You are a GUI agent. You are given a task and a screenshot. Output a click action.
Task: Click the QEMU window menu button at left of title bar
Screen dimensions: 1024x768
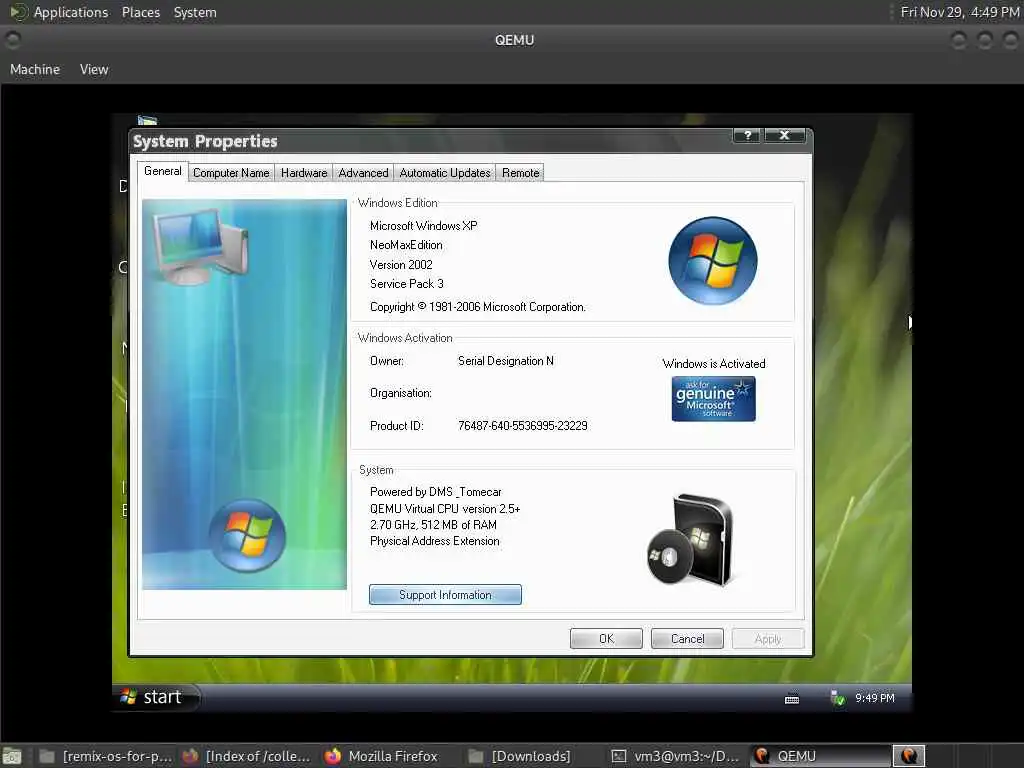(12, 40)
